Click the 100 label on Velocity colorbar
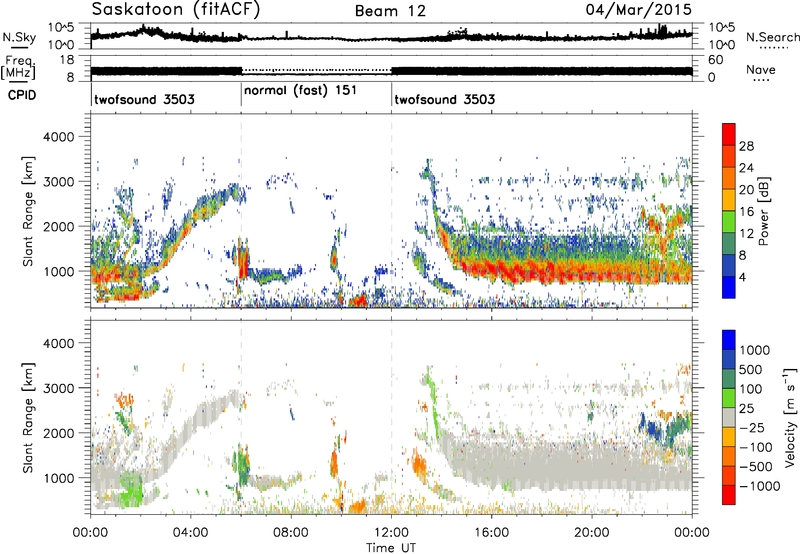 point(751,389)
